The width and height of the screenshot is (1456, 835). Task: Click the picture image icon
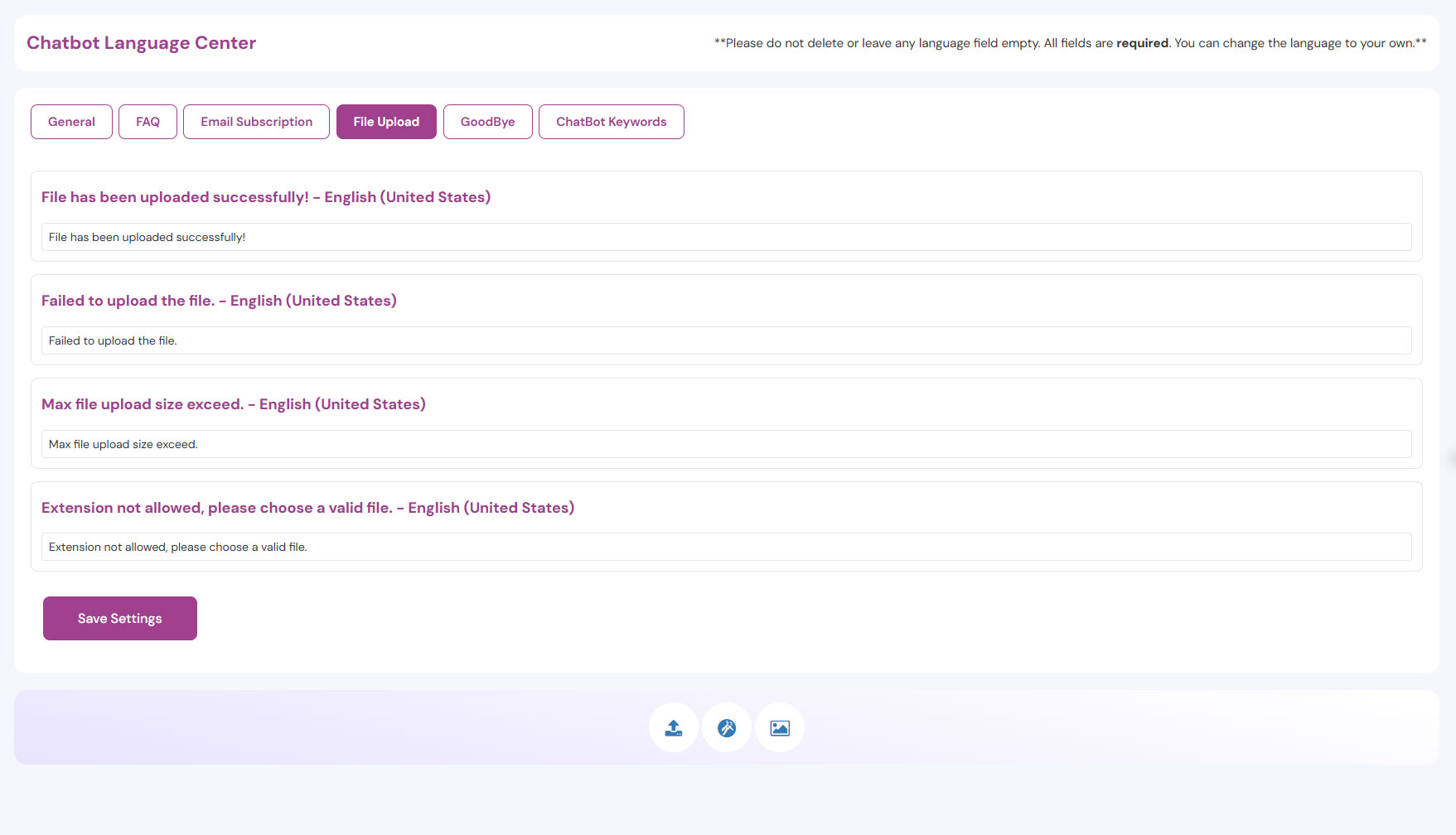(x=780, y=728)
